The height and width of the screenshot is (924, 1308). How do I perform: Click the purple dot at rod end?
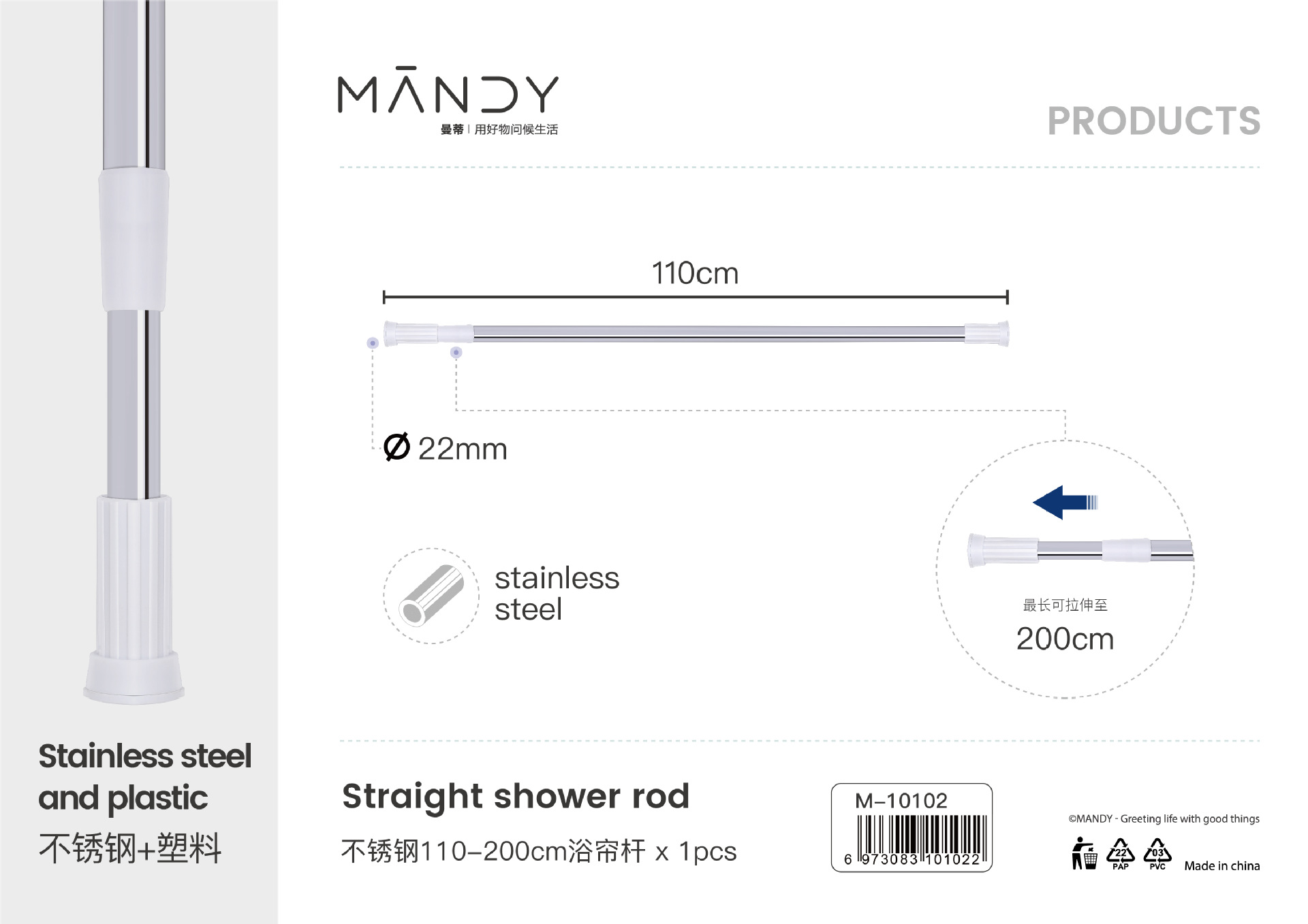point(373,343)
